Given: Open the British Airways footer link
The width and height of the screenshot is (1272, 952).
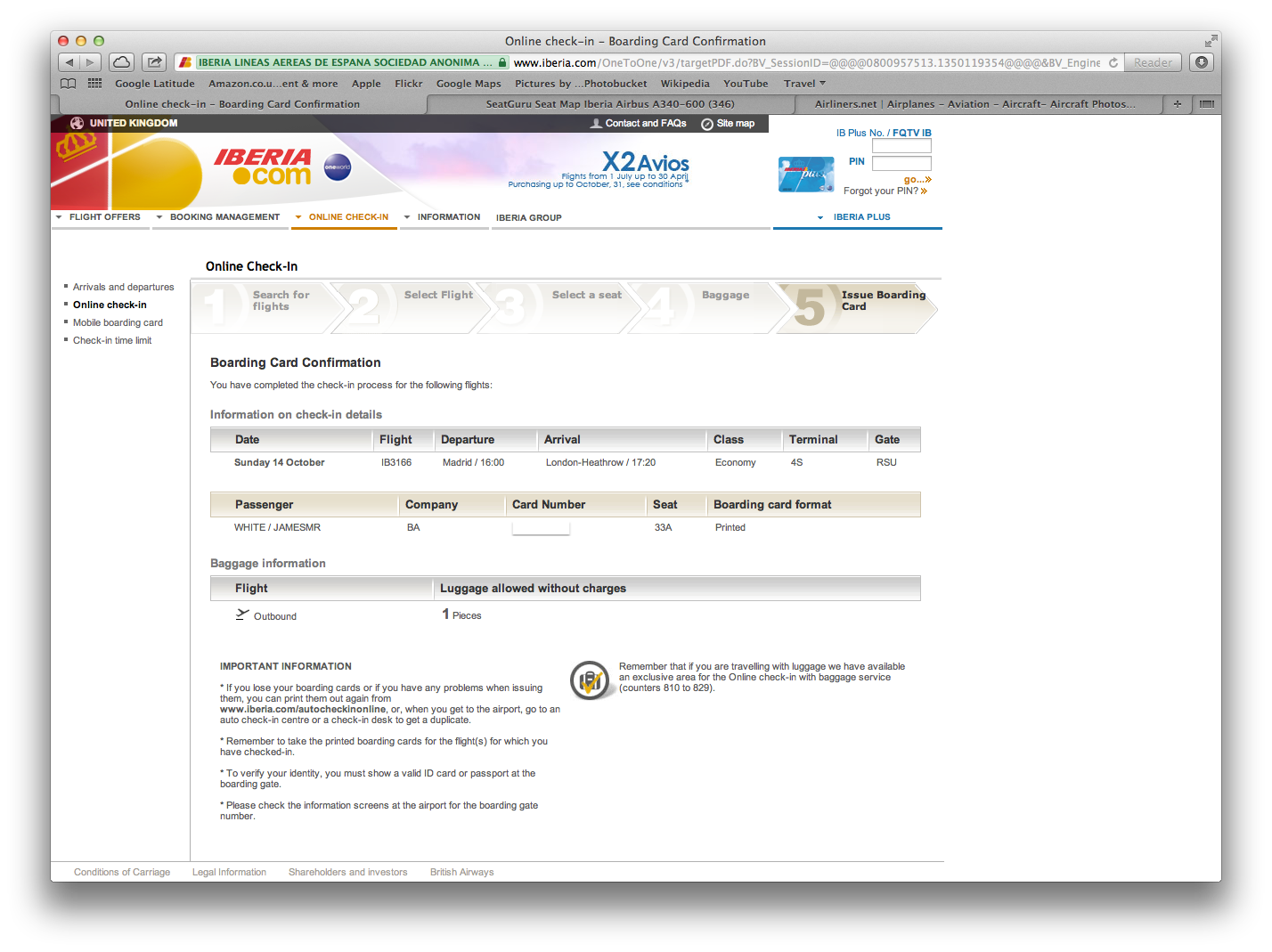Looking at the screenshot, I should 461,872.
